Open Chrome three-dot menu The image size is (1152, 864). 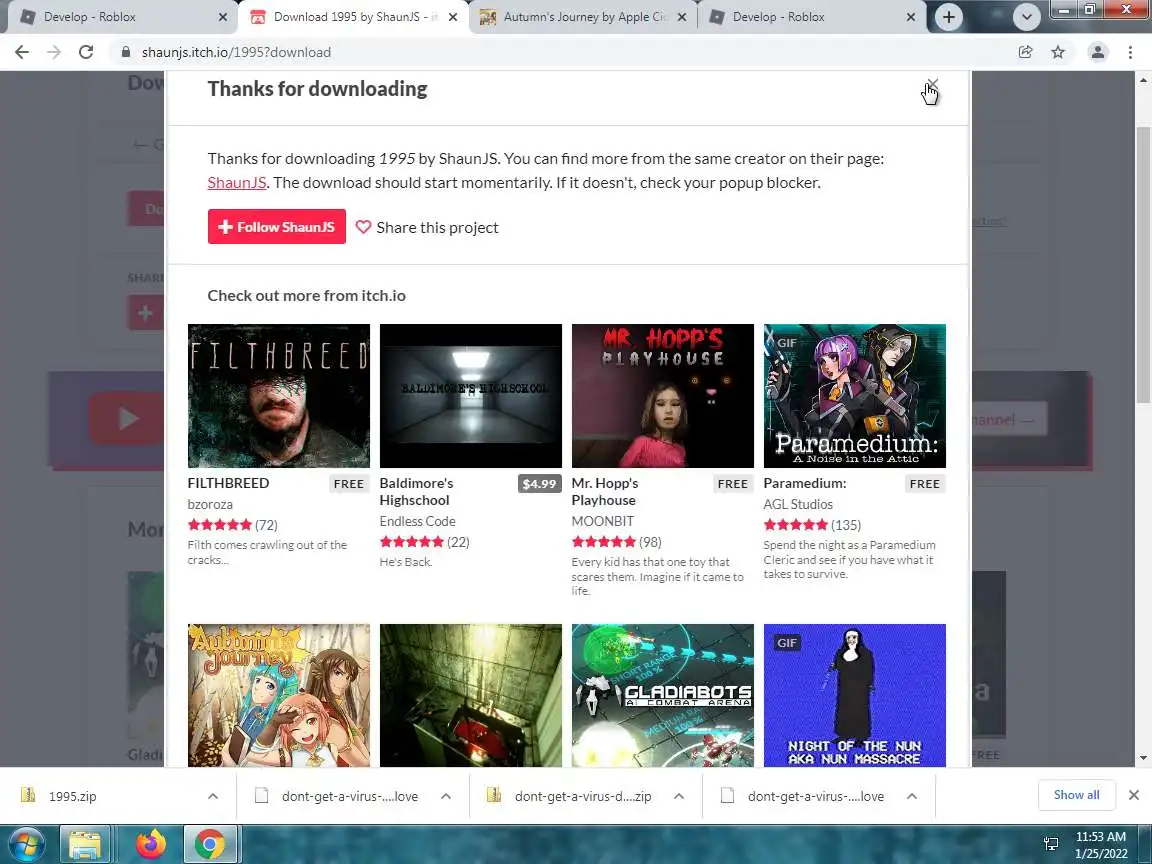pos(1130,52)
